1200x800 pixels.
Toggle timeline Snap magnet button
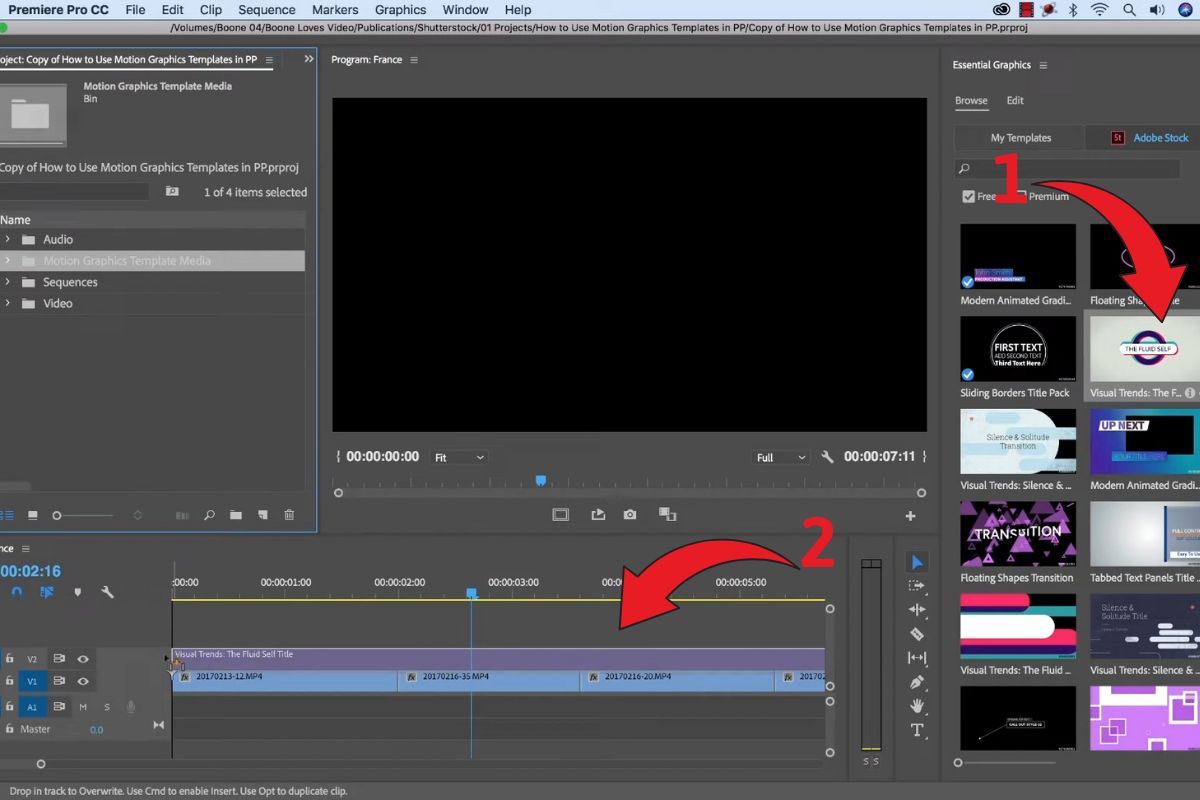pos(17,592)
